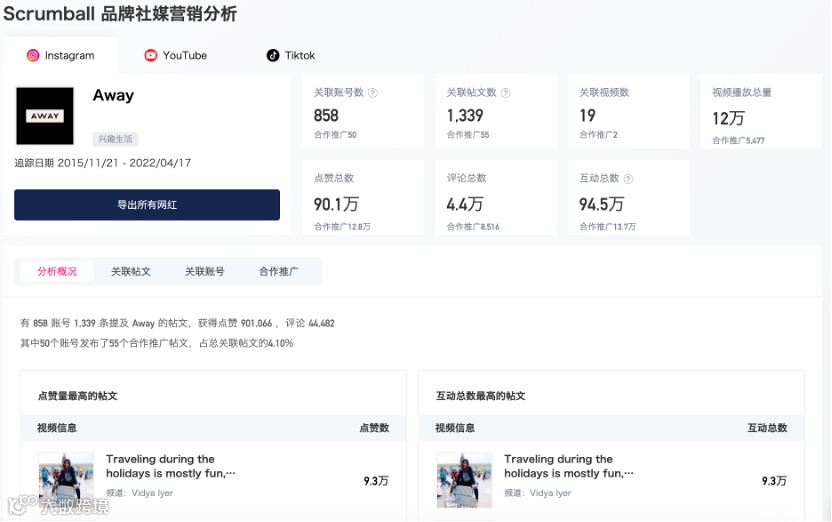Click the 12万 视频播放总量 value
832x522 pixels.
click(729, 118)
